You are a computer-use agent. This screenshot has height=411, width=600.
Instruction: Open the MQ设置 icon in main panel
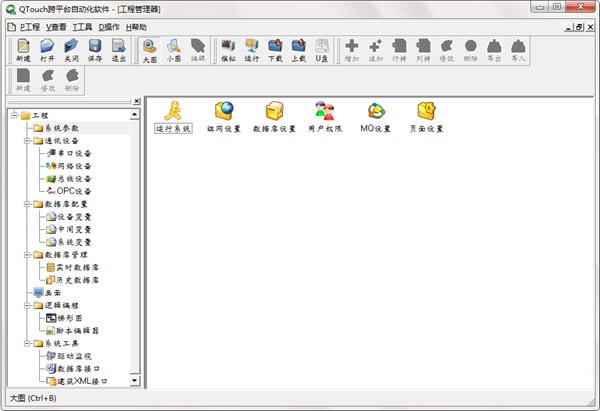[x=376, y=116]
